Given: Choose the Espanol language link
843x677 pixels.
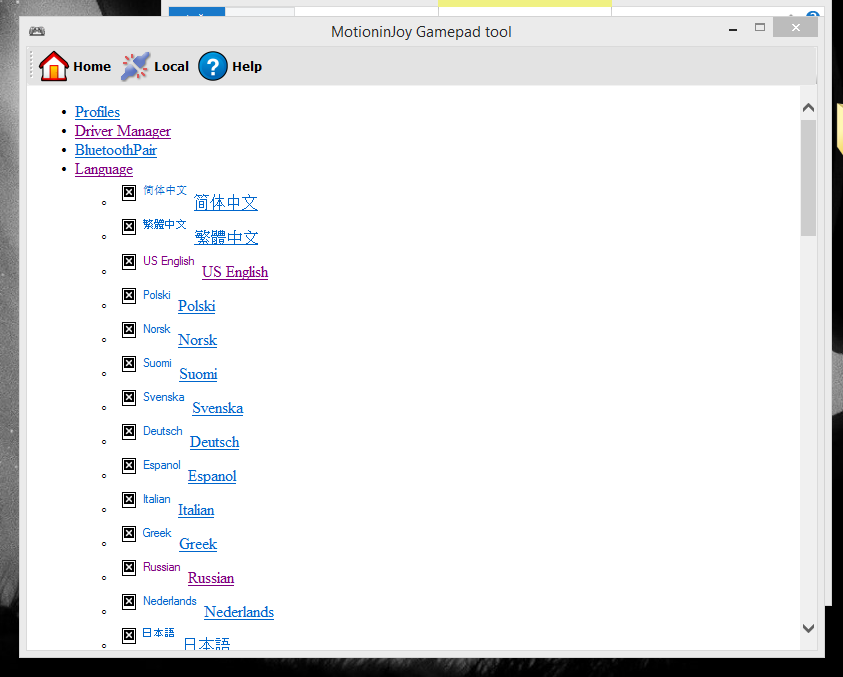Looking at the screenshot, I should (212, 476).
